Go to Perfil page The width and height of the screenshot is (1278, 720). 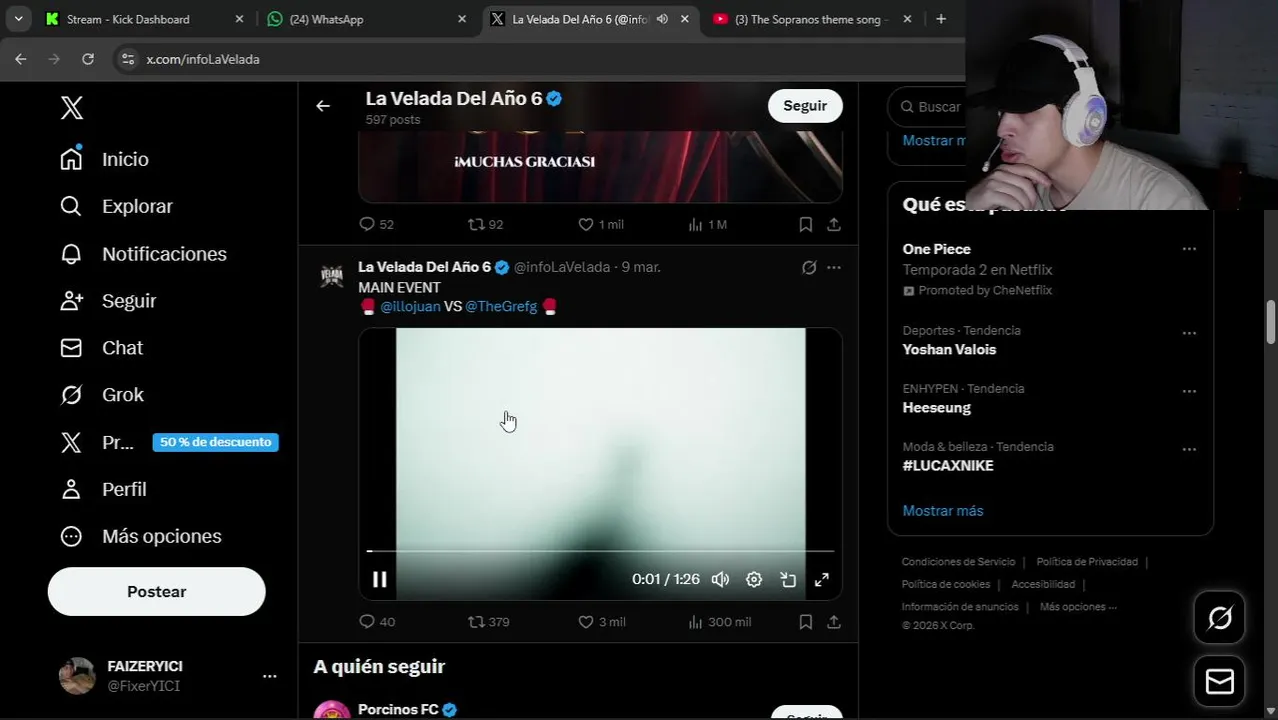click(x=103, y=489)
